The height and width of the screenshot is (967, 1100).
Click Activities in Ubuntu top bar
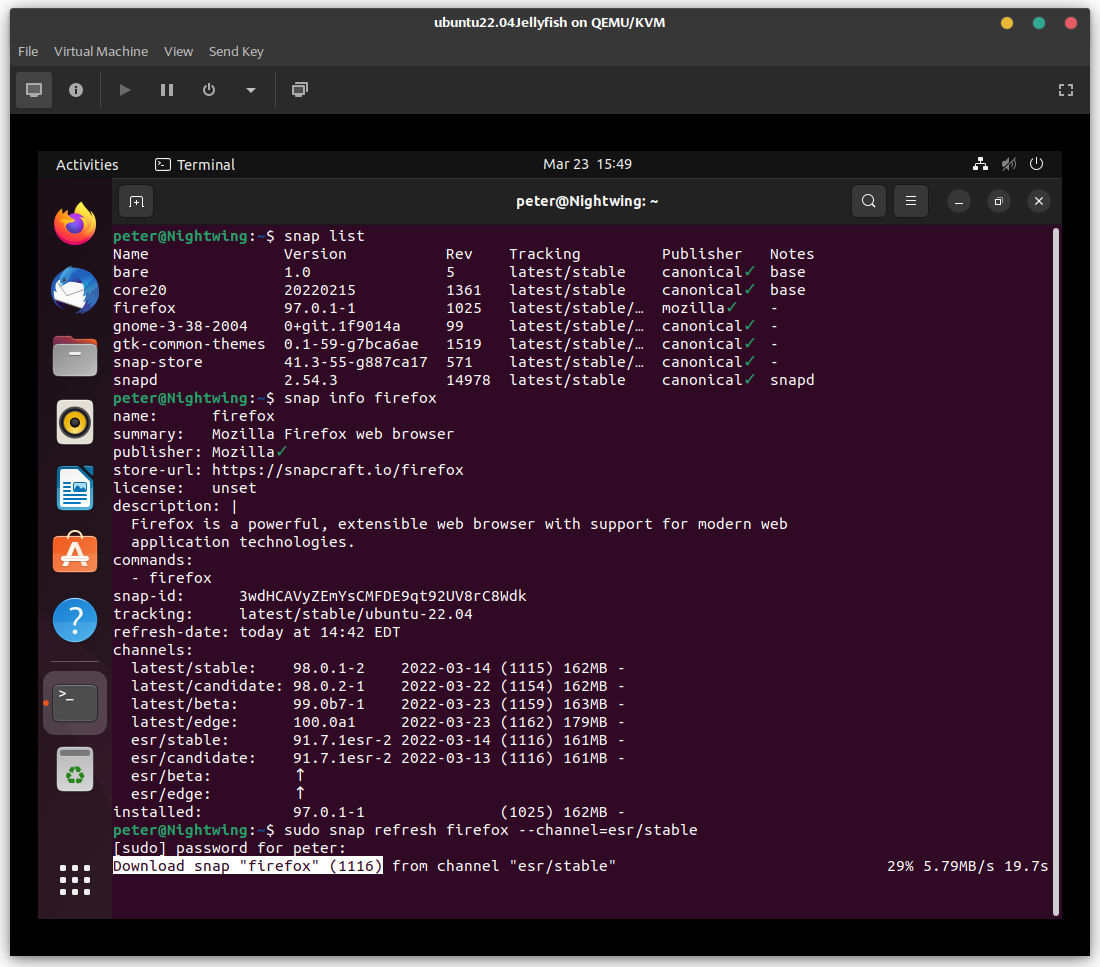click(x=87, y=165)
